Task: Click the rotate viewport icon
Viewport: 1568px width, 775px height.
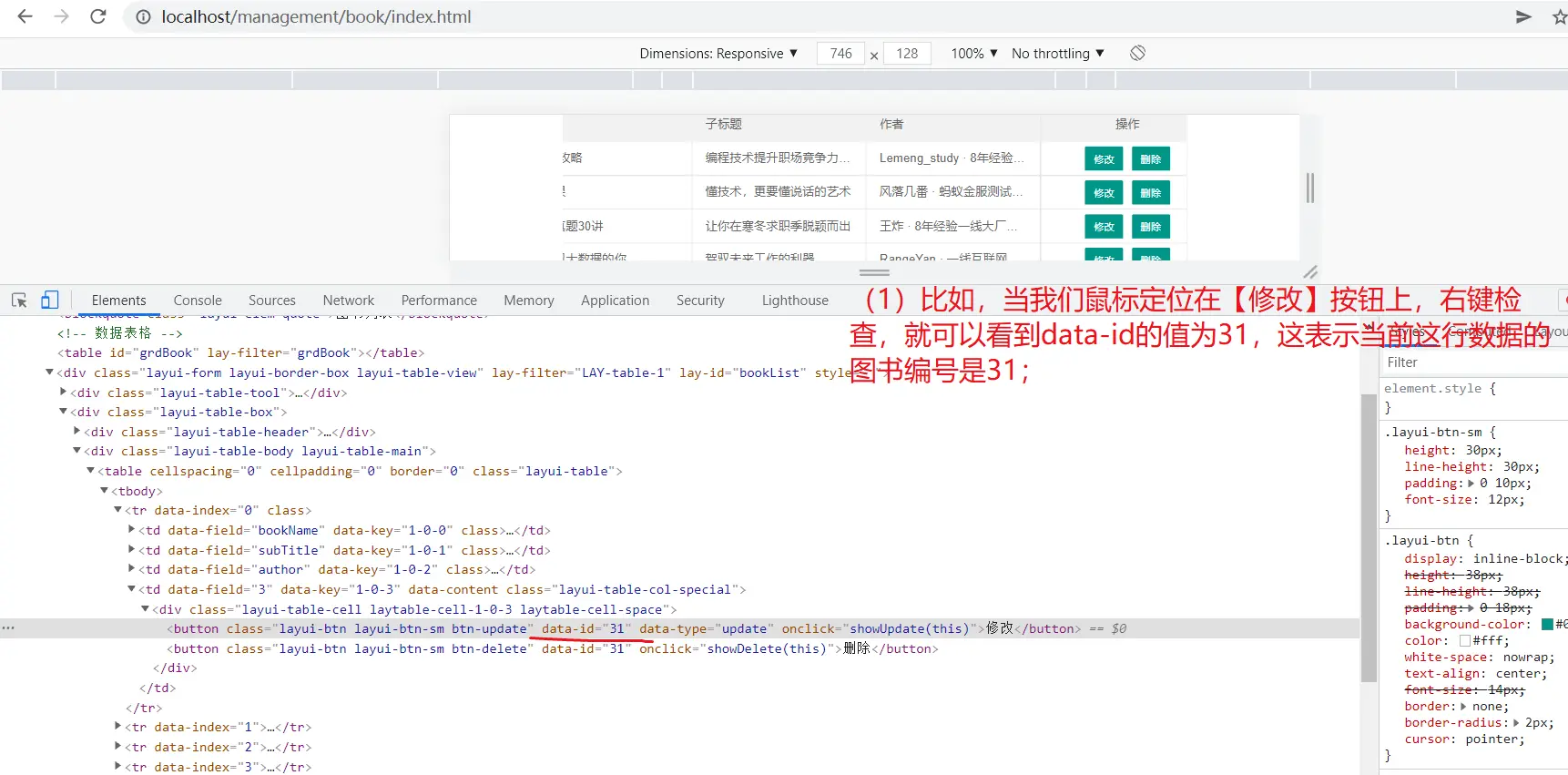Action: pyautogui.click(x=1137, y=53)
